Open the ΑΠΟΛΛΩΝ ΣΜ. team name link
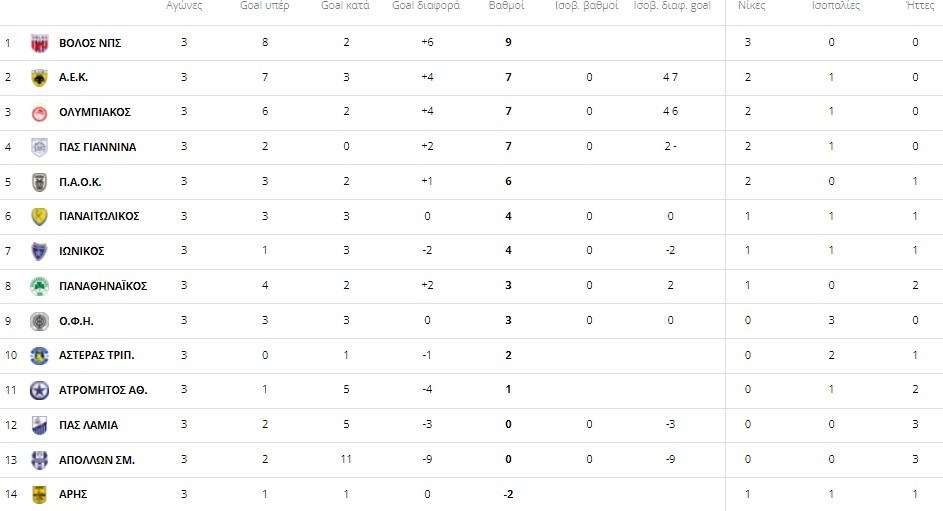The width and height of the screenshot is (943, 511). [x=97, y=460]
